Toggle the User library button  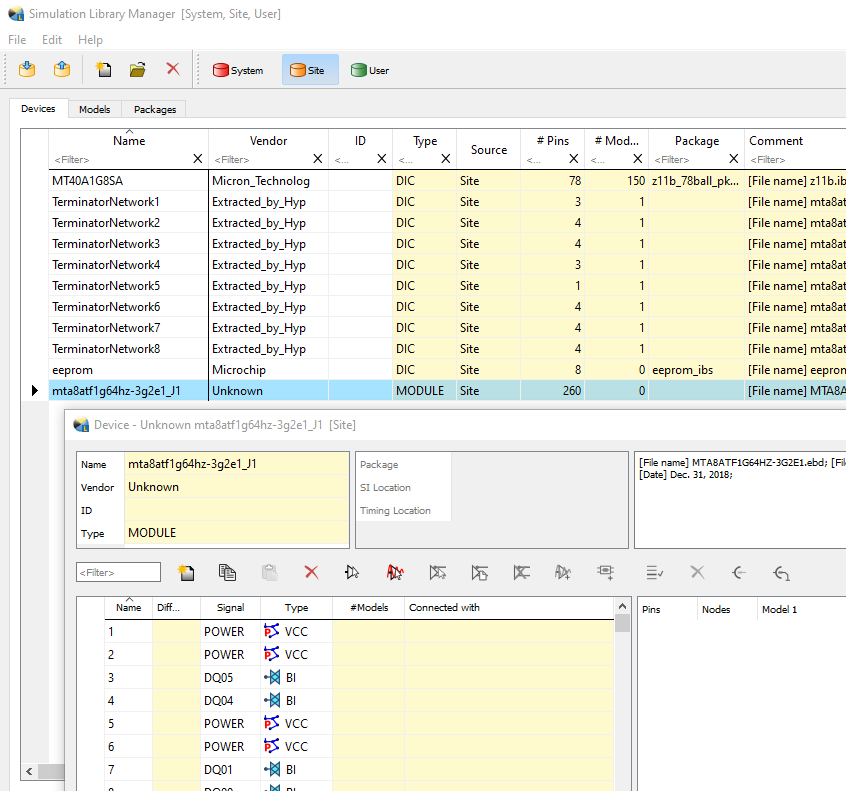370,70
